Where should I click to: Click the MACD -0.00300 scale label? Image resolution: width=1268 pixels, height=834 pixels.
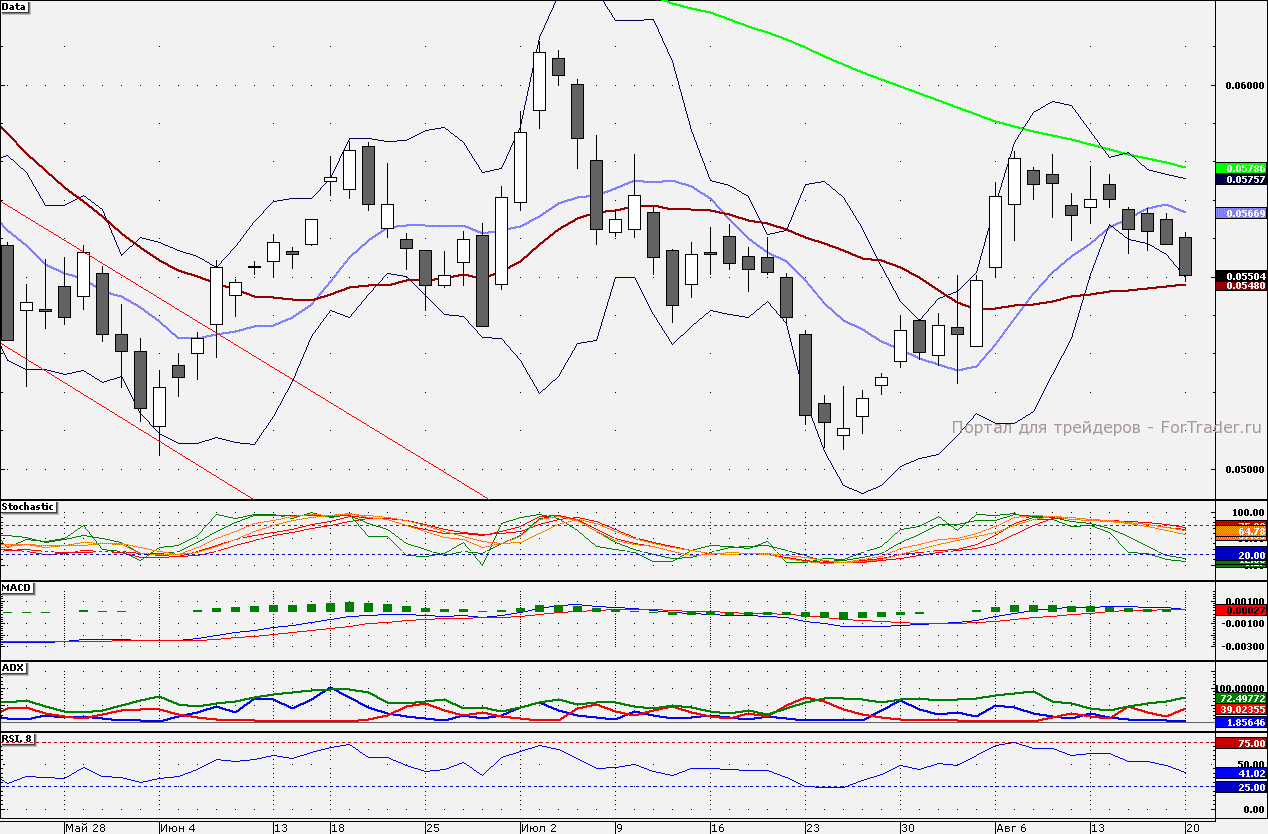pos(1245,647)
